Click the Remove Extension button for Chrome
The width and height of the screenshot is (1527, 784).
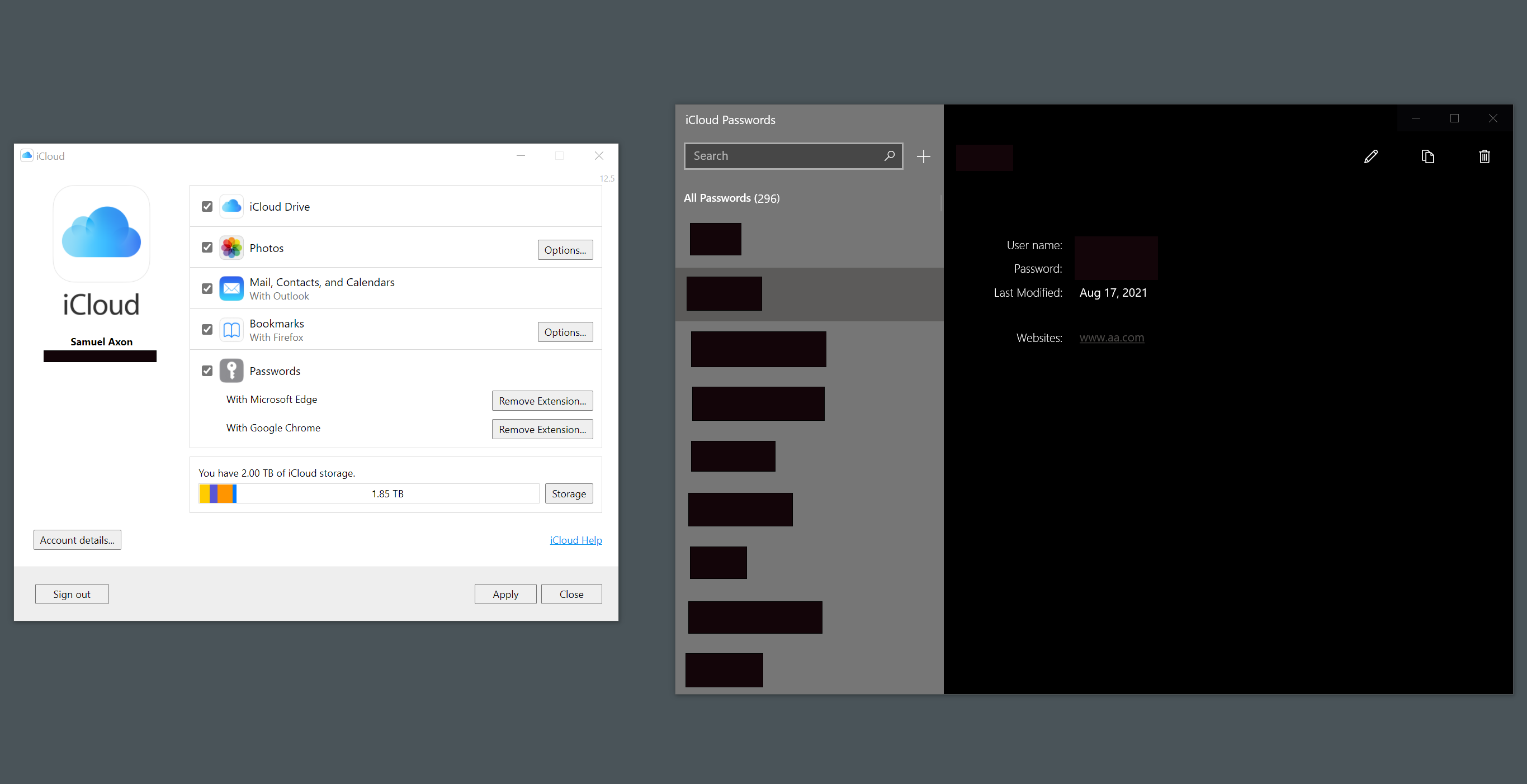[542, 428]
